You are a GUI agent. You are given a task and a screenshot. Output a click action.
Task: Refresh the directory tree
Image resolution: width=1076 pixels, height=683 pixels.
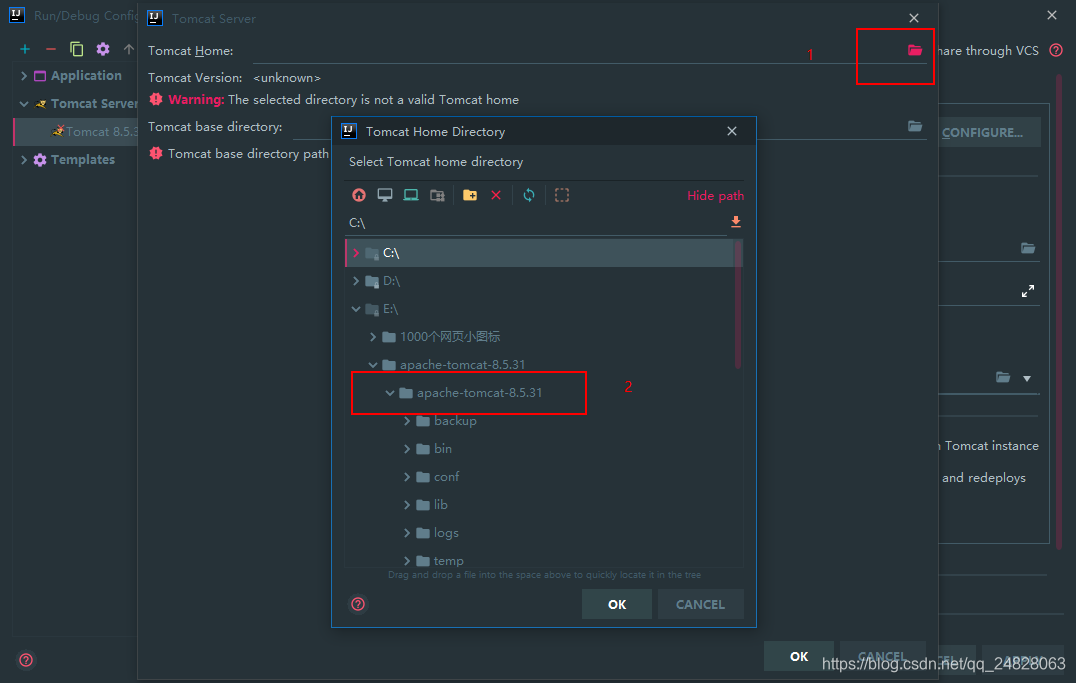pos(529,195)
